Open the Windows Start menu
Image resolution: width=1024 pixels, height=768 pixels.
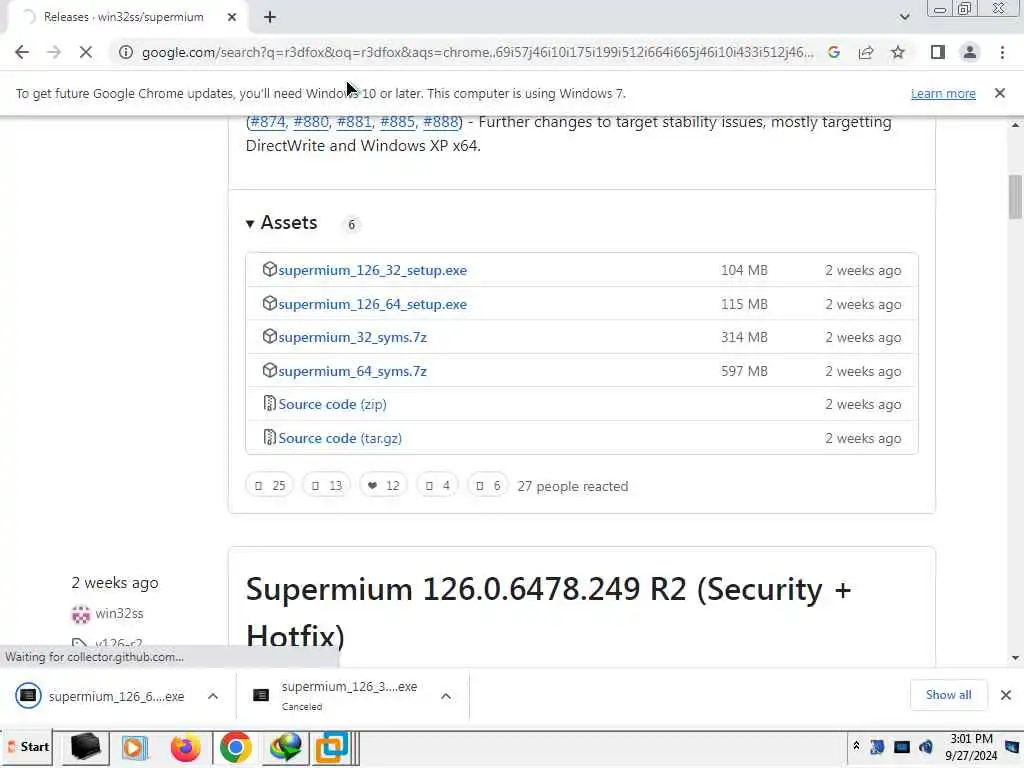pos(27,746)
